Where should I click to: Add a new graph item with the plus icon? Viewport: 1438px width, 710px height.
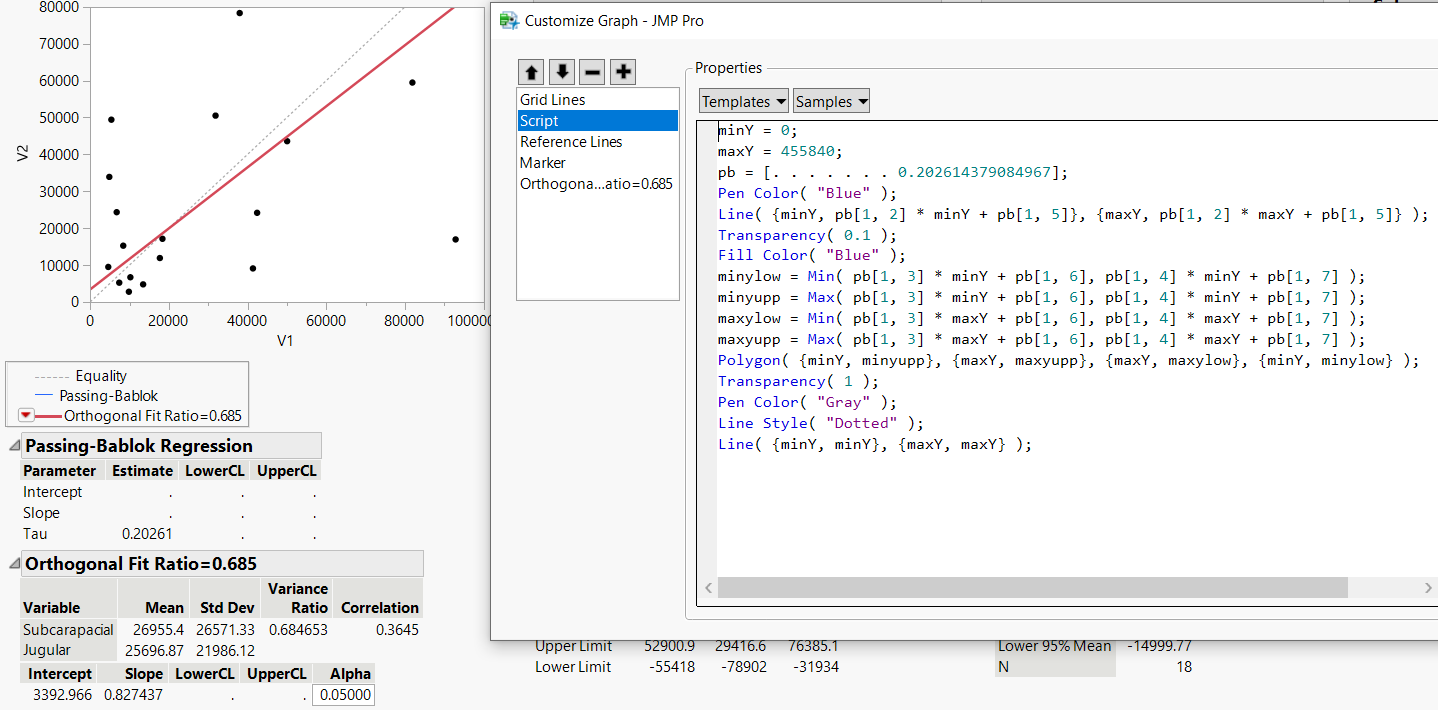tap(624, 71)
